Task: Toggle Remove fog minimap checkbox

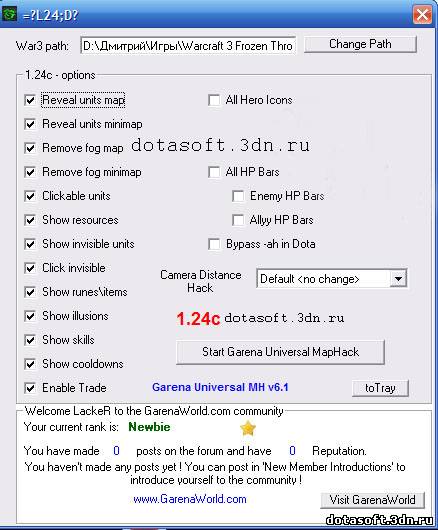Action: pyautogui.click(x=30, y=172)
